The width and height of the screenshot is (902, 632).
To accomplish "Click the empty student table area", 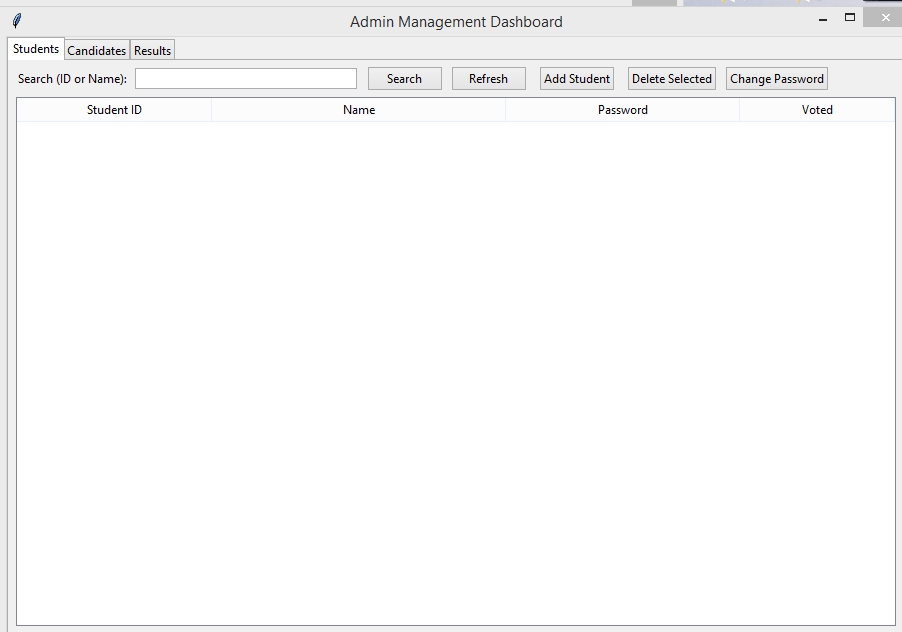I will [455, 370].
